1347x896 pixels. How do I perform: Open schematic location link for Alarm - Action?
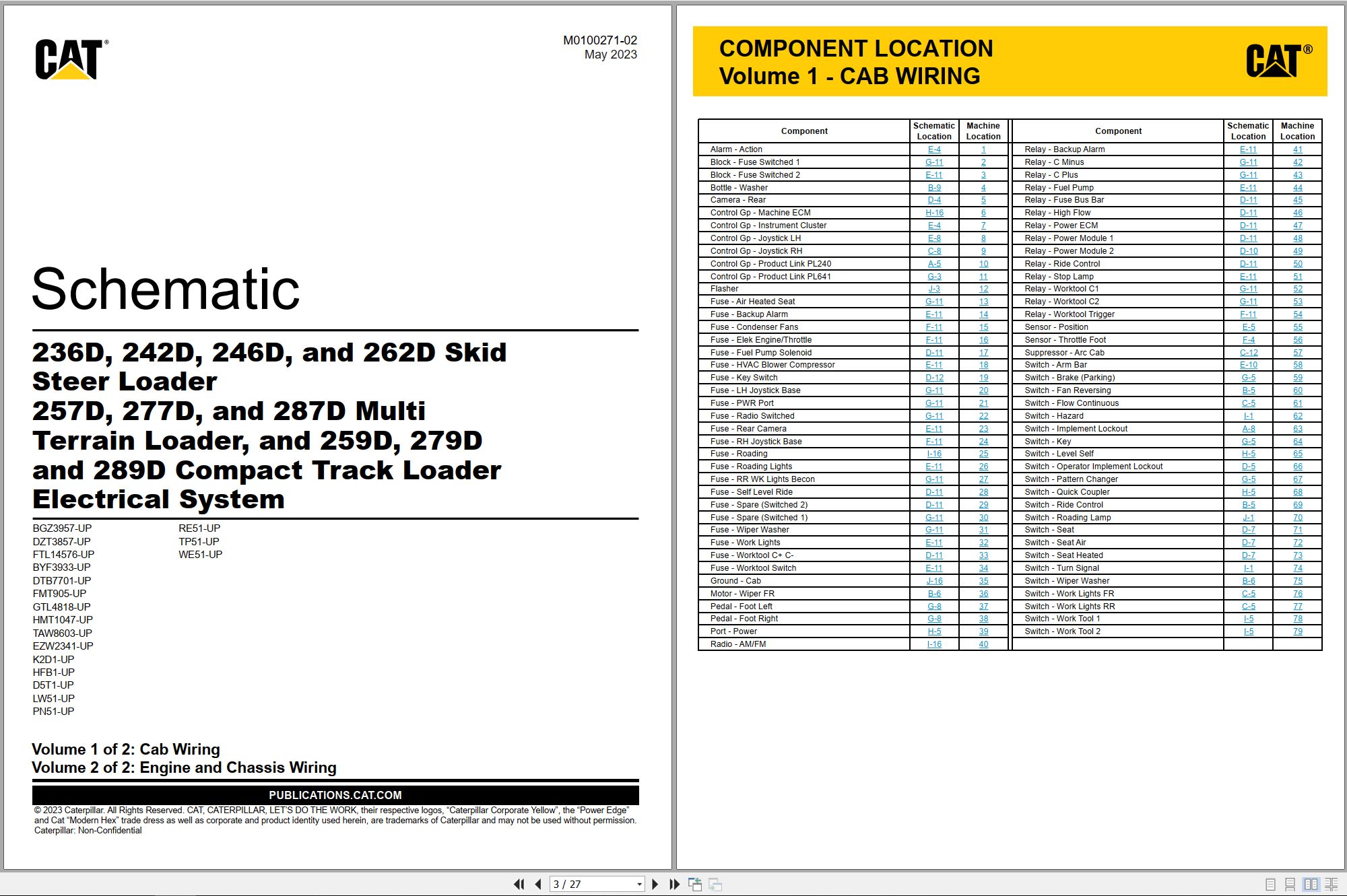(934, 149)
